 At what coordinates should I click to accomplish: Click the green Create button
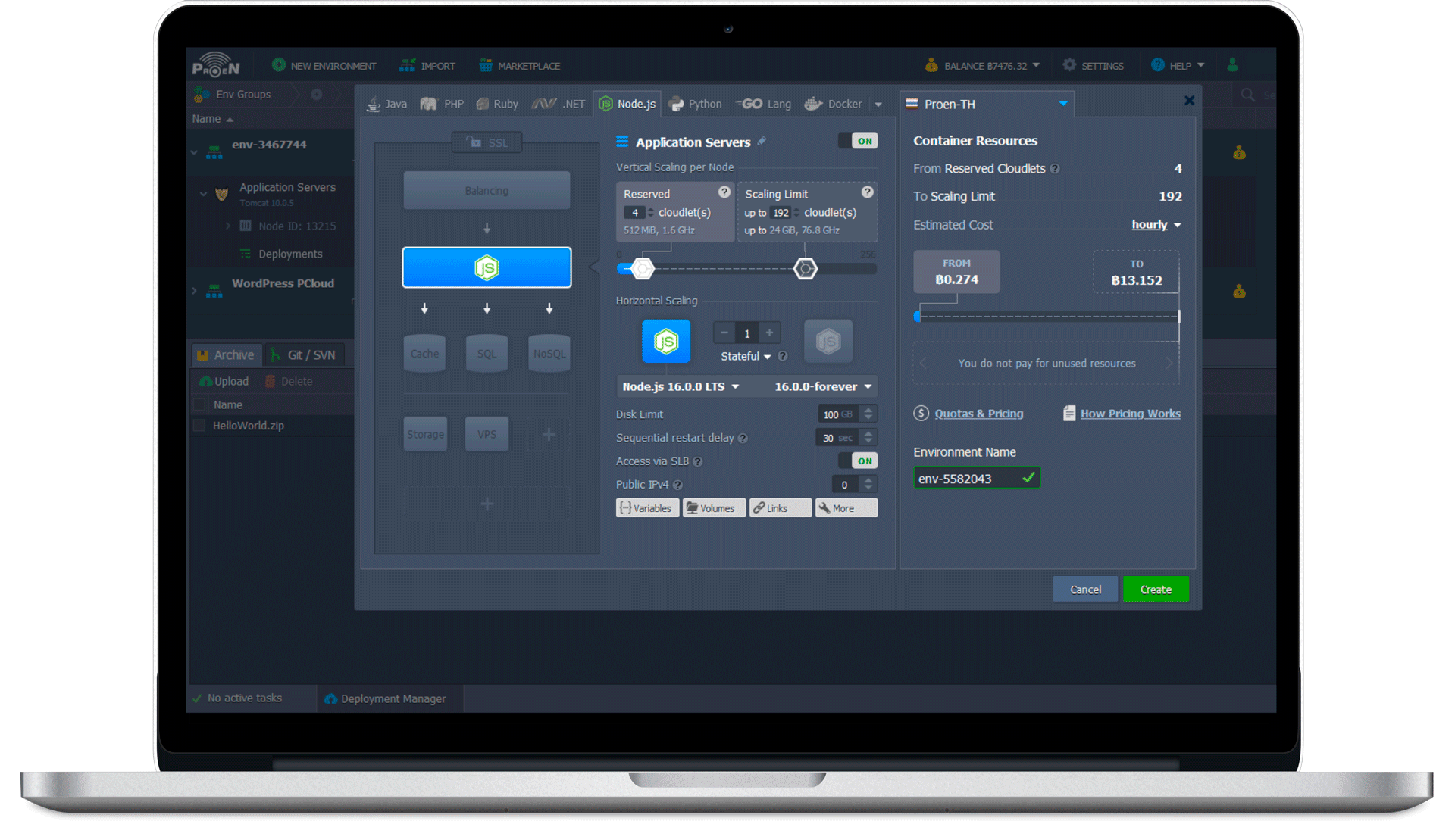tap(1156, 589)
